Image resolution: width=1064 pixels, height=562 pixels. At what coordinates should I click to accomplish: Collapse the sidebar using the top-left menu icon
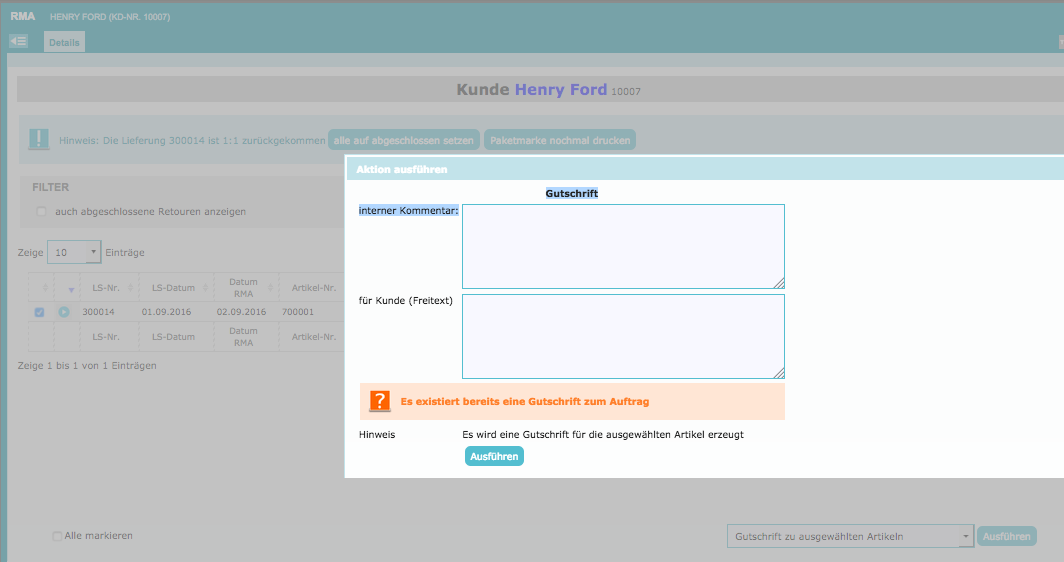(18, 41)
